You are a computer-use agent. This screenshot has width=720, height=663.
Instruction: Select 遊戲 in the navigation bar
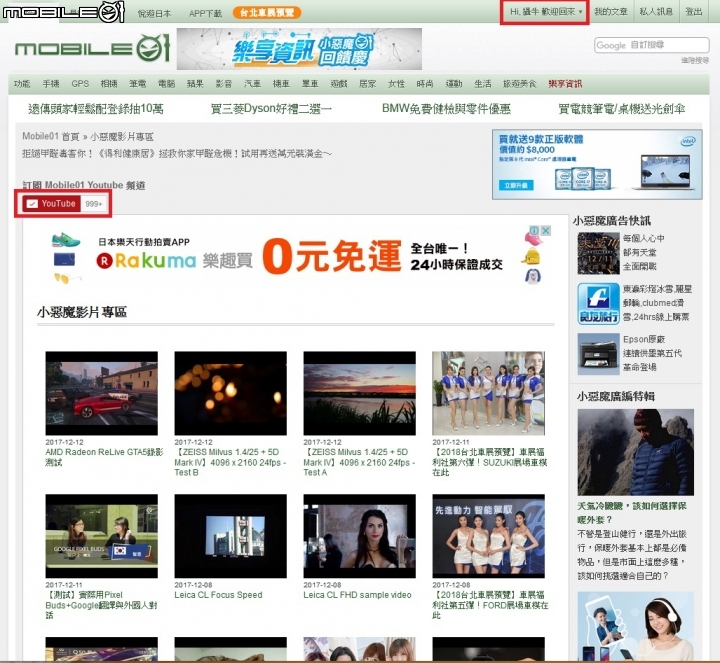[339, 84]
